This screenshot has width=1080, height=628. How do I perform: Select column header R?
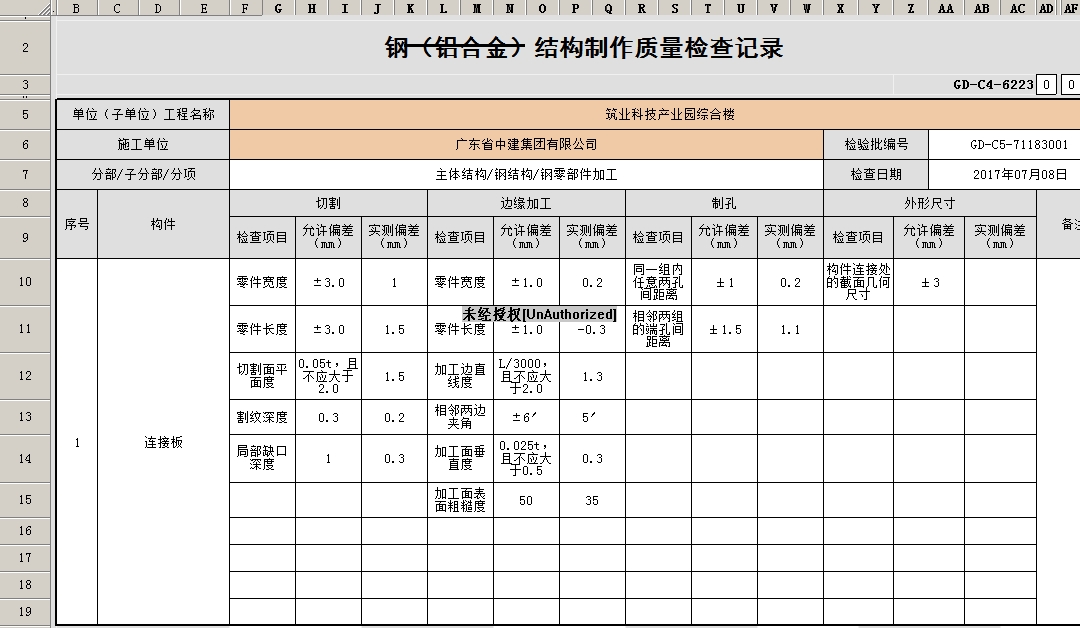click(x=642, y=8)
